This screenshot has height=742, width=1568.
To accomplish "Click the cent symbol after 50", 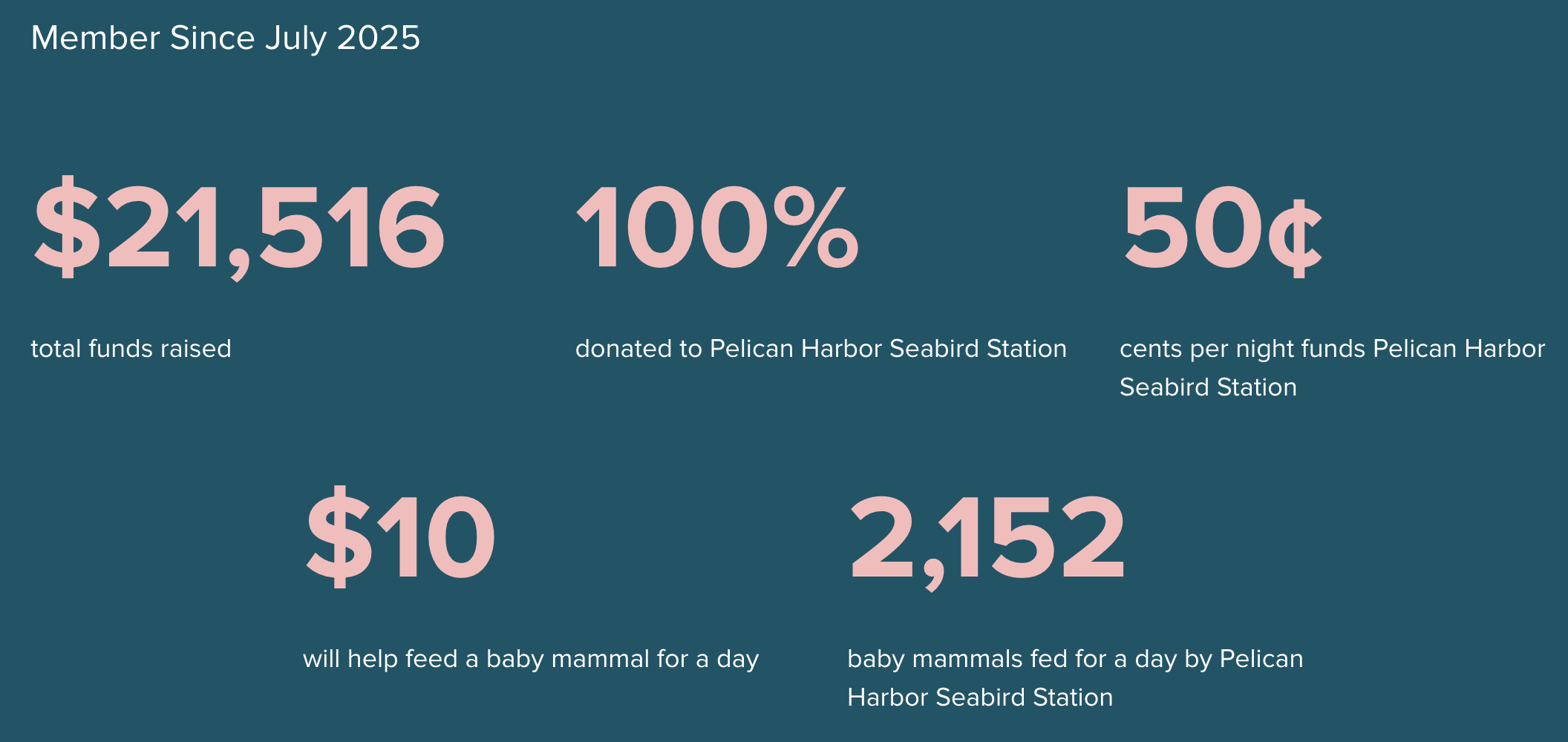I will [x=1296, y=239].
